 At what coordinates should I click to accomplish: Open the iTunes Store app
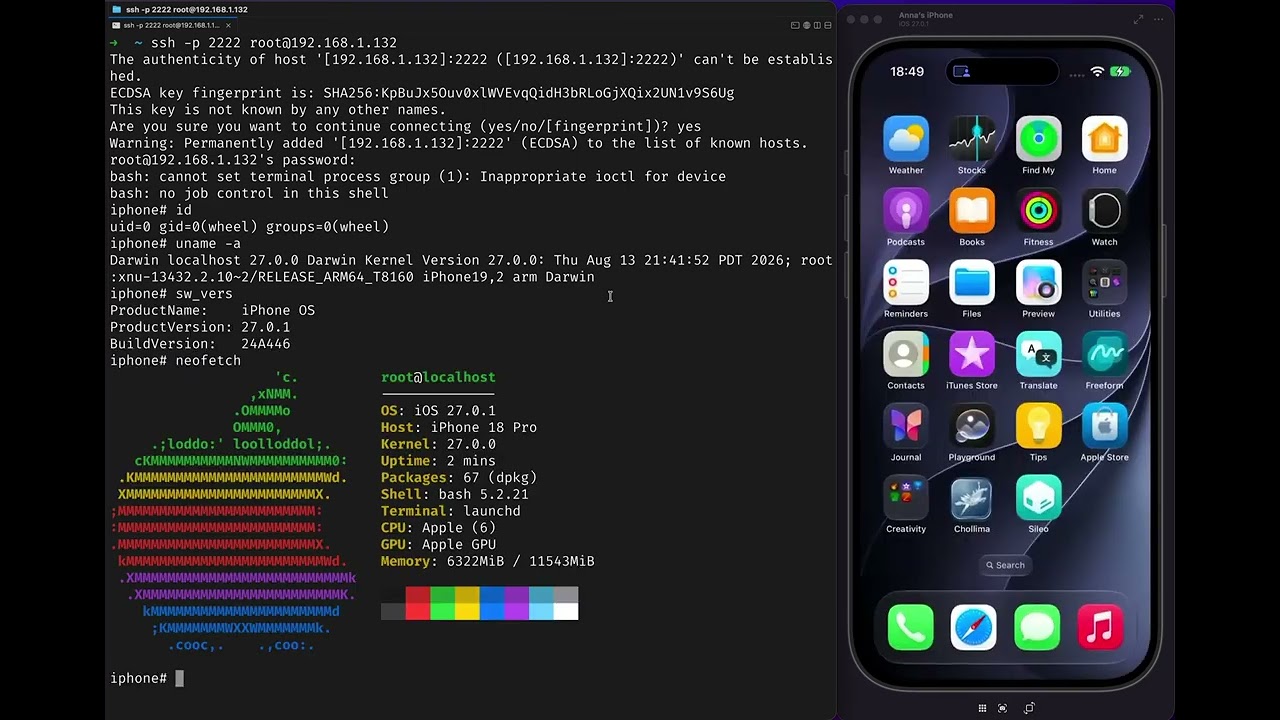coord(972,355)
